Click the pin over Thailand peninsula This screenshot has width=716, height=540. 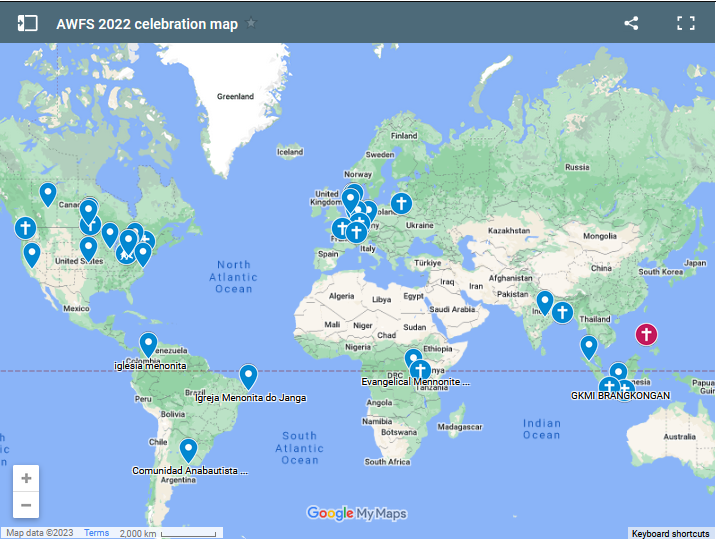click(589, 346)
